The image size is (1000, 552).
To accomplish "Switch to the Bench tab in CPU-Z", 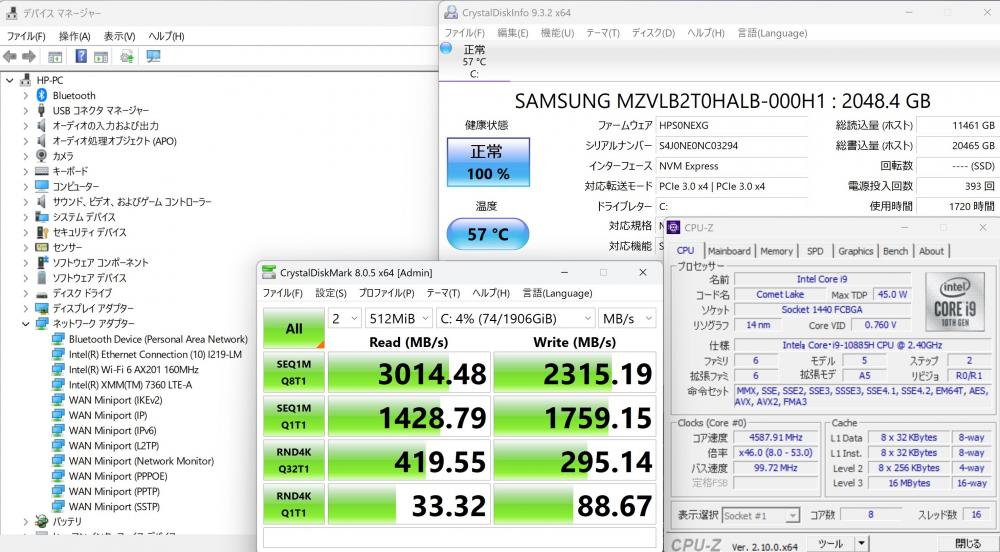I will coord(895,251).
